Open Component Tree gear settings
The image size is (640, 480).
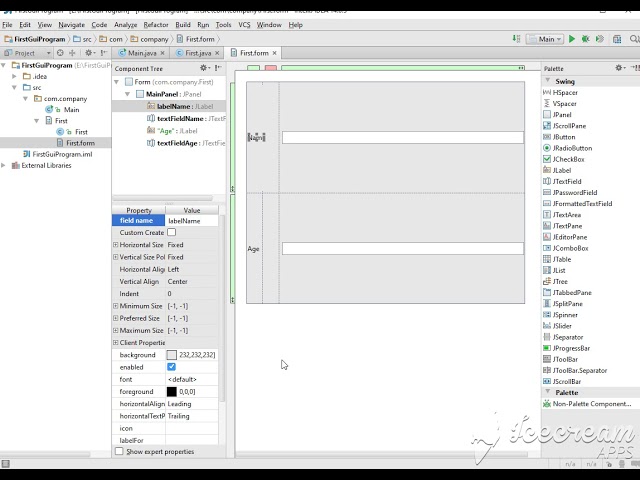click(x=204, y=68)
